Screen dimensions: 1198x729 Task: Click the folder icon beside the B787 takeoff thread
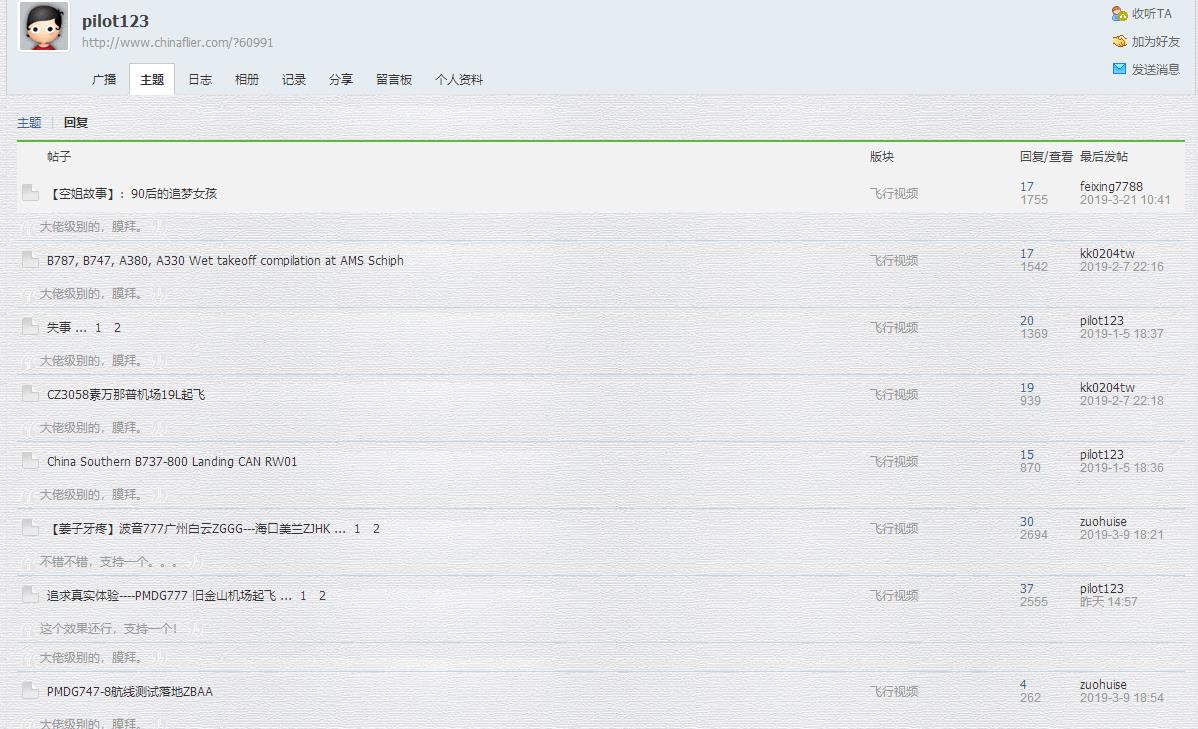(30, 260)
